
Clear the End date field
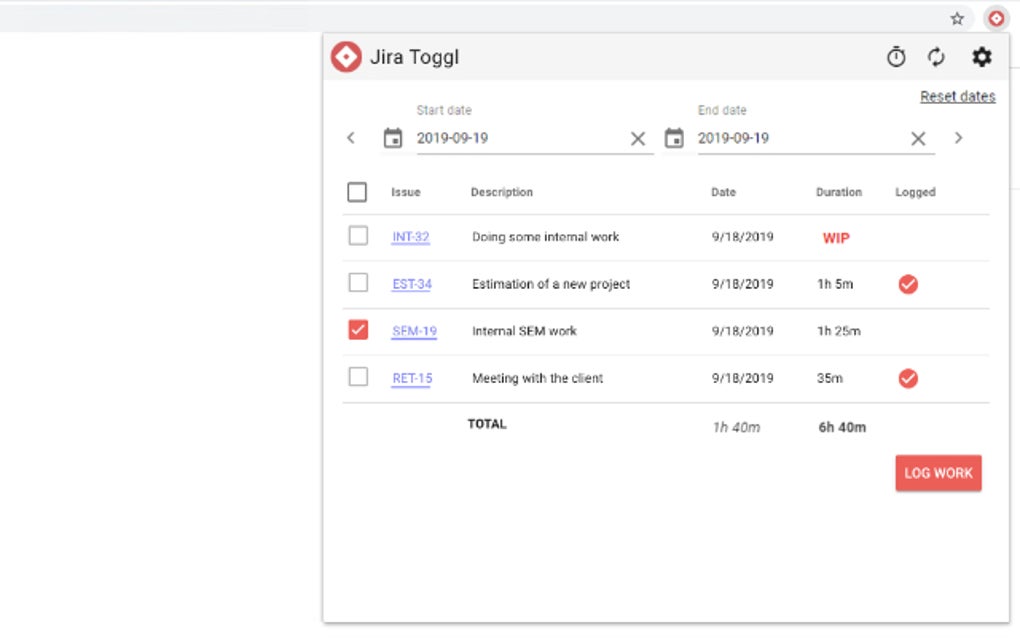tap(918, 139)
